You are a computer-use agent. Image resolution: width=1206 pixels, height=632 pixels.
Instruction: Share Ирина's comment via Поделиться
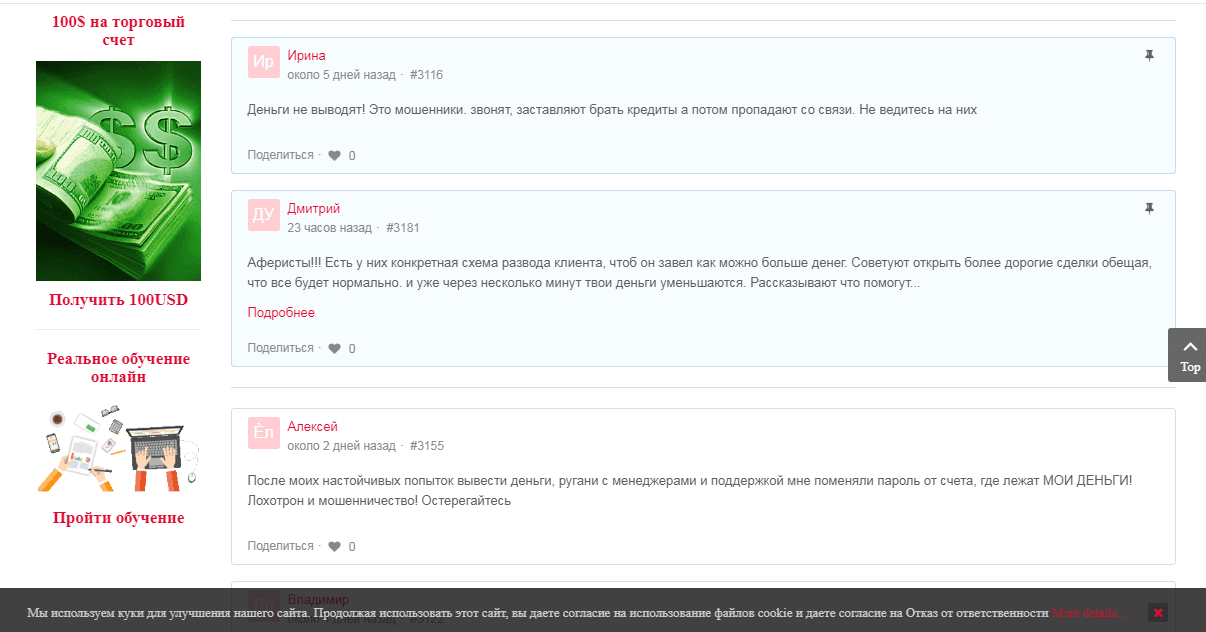tap(280, 155)
